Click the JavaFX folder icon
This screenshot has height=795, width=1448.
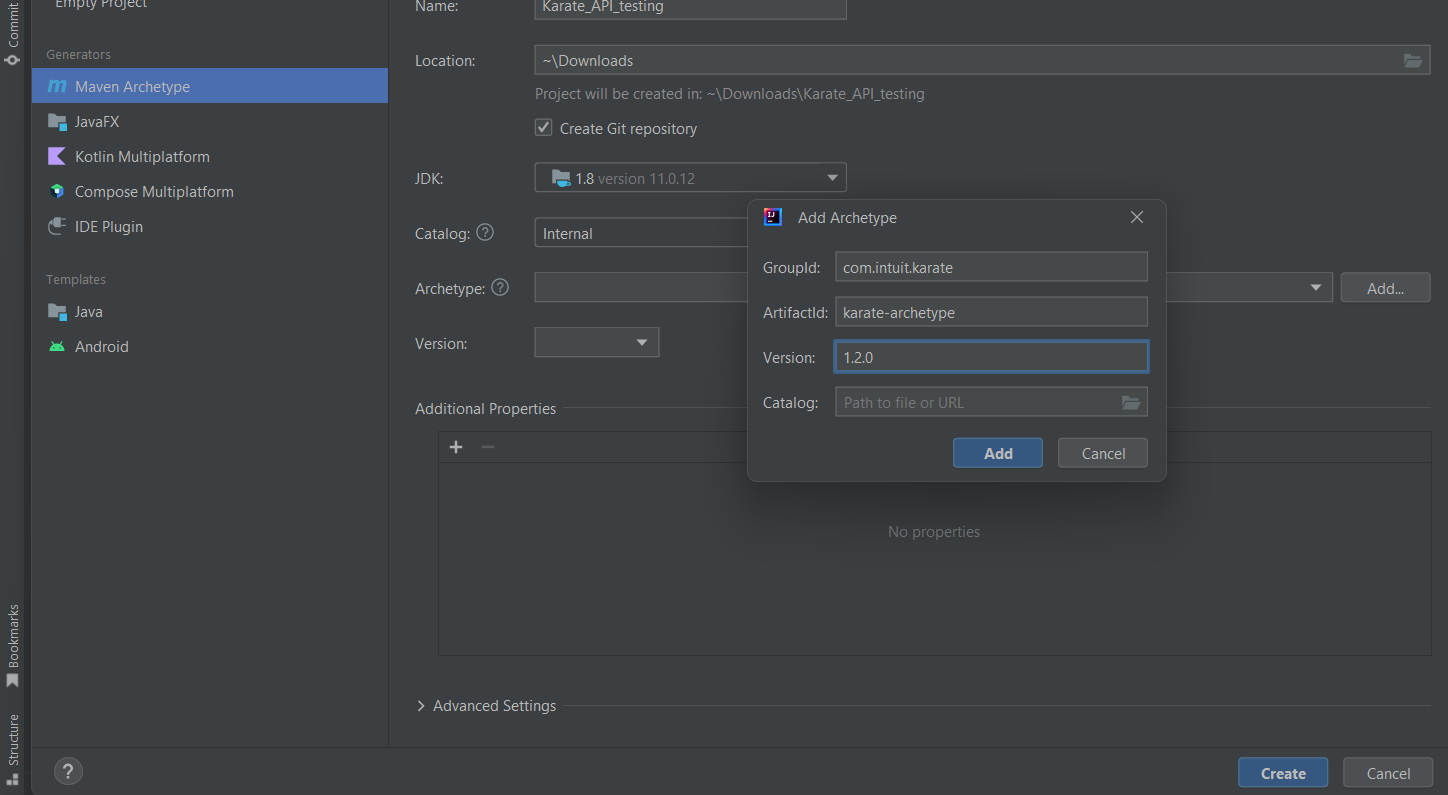pos(57,122)
